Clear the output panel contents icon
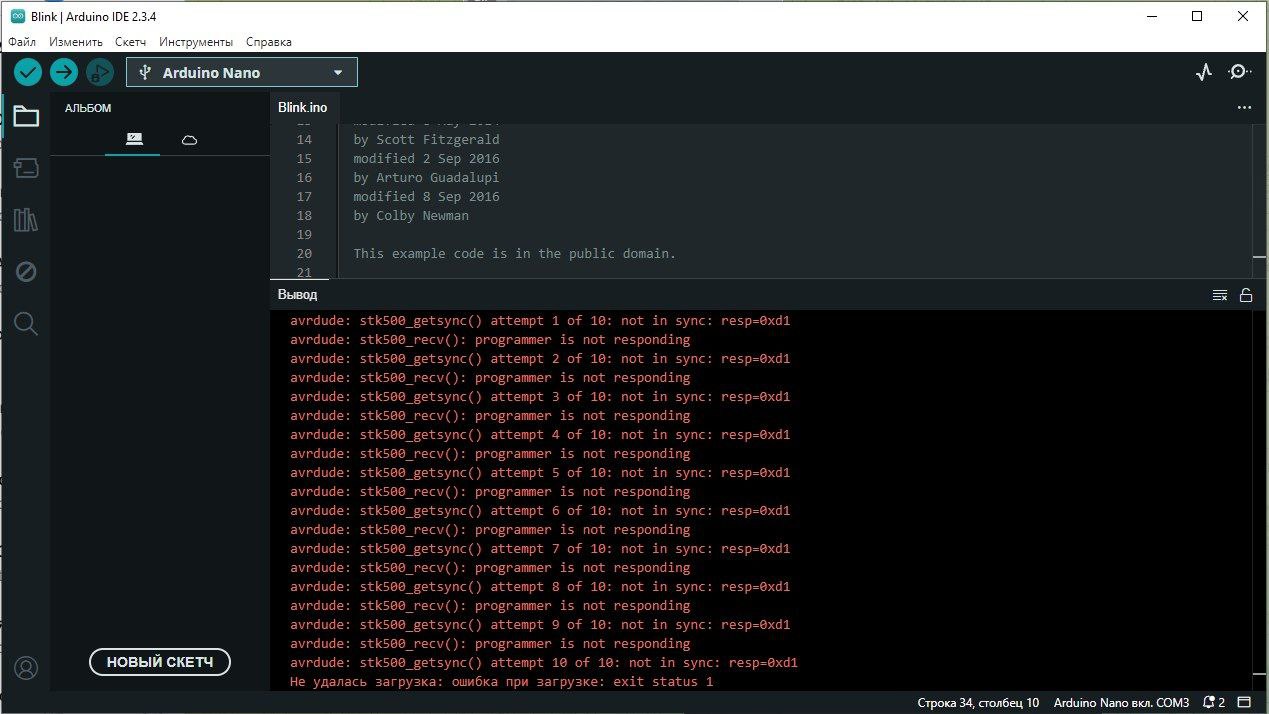The width and height of the screenshot is (1269, 714). click(x=1220, y=295)
